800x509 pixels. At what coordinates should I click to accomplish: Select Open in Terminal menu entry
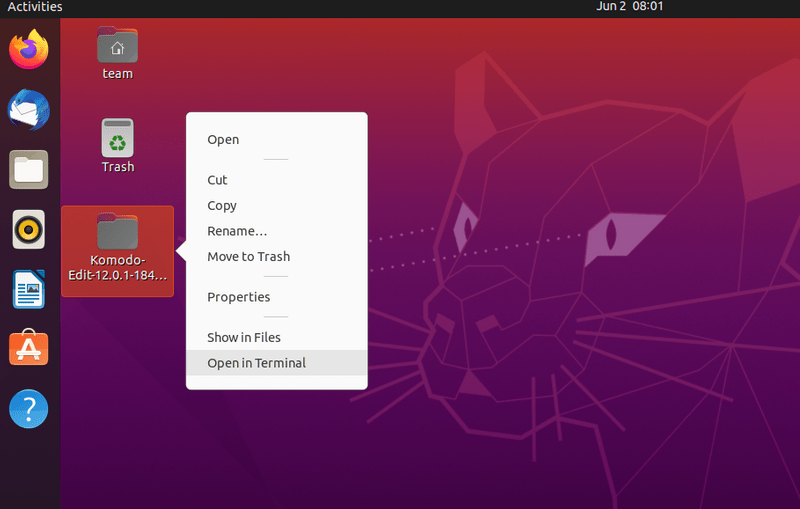click(277, 363)
